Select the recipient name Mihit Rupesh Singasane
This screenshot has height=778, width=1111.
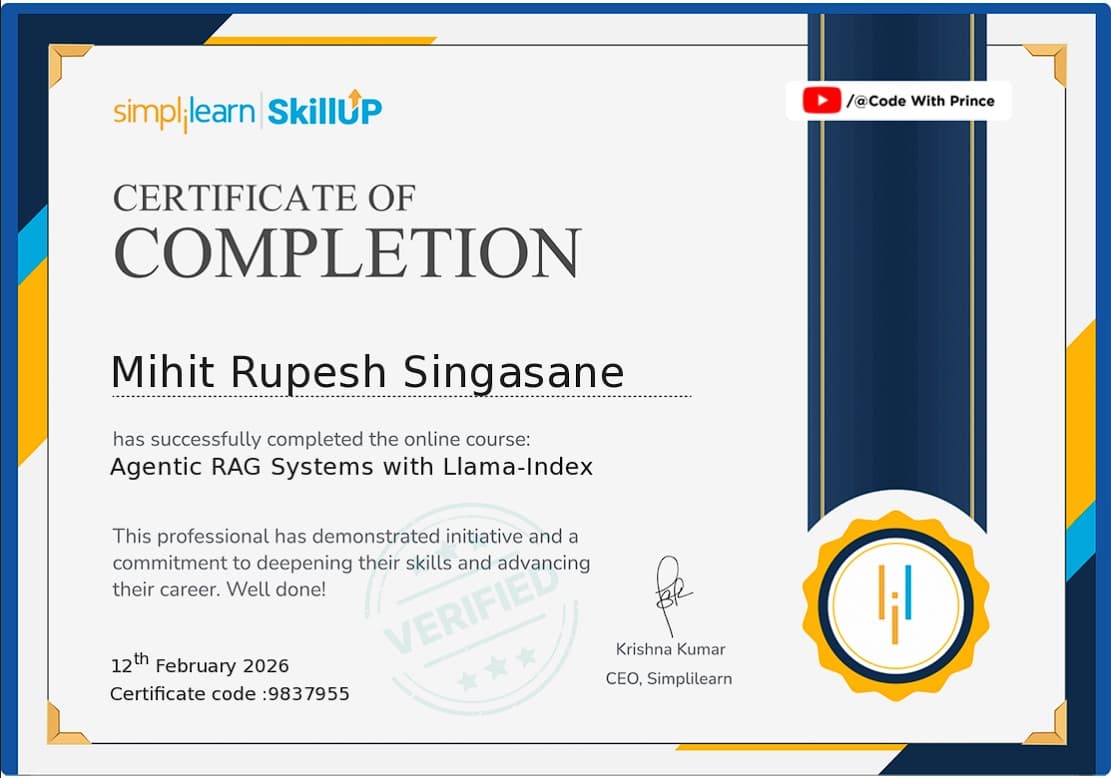click(x=368, y=371)
